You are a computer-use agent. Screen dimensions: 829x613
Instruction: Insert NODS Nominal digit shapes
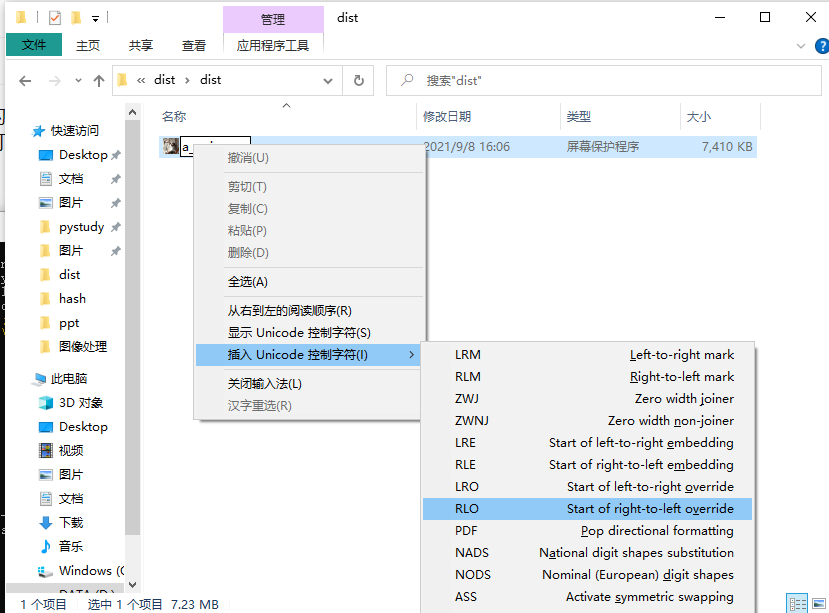[x=587, y=575]
